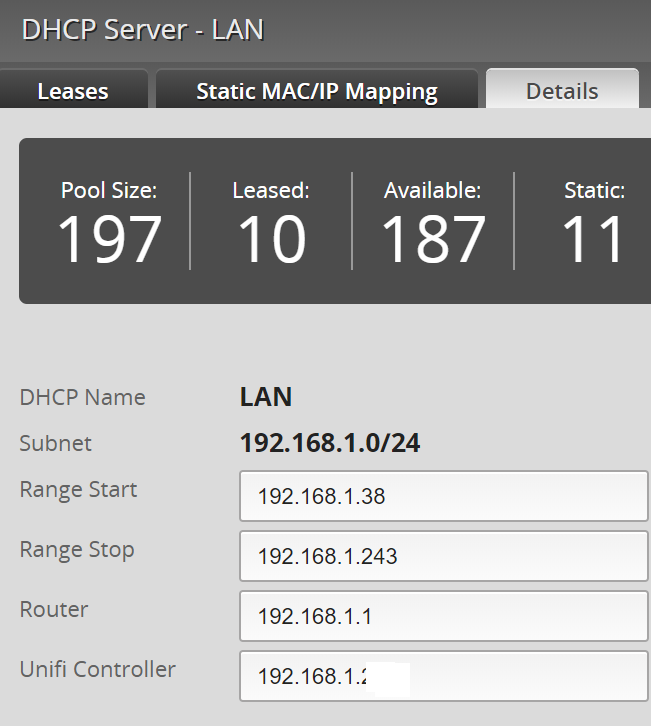Click the Leased count 10
The image size is (651, 726).
[x=271, y=240]
